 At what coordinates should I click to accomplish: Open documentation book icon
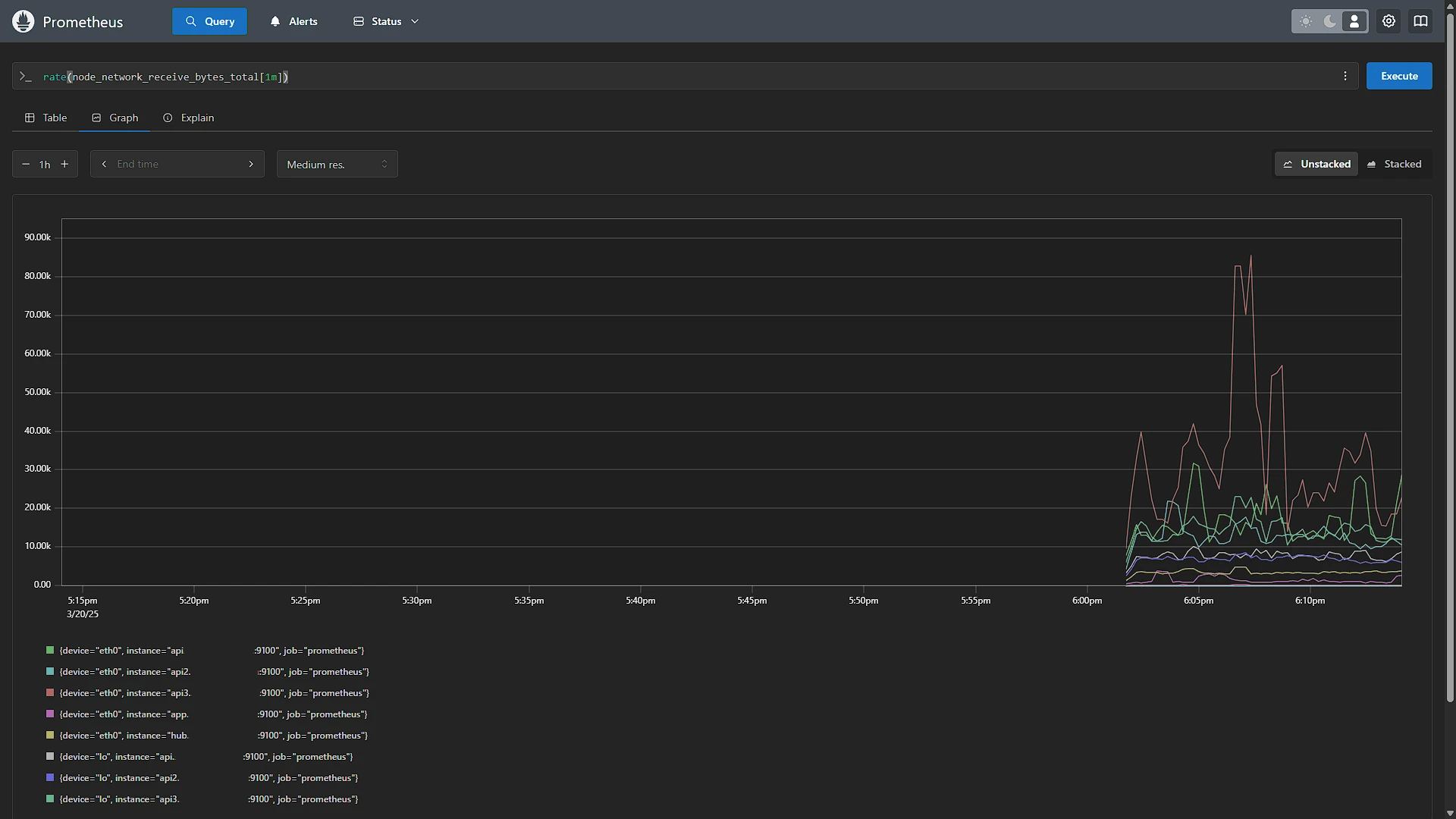pos(1420,21)
